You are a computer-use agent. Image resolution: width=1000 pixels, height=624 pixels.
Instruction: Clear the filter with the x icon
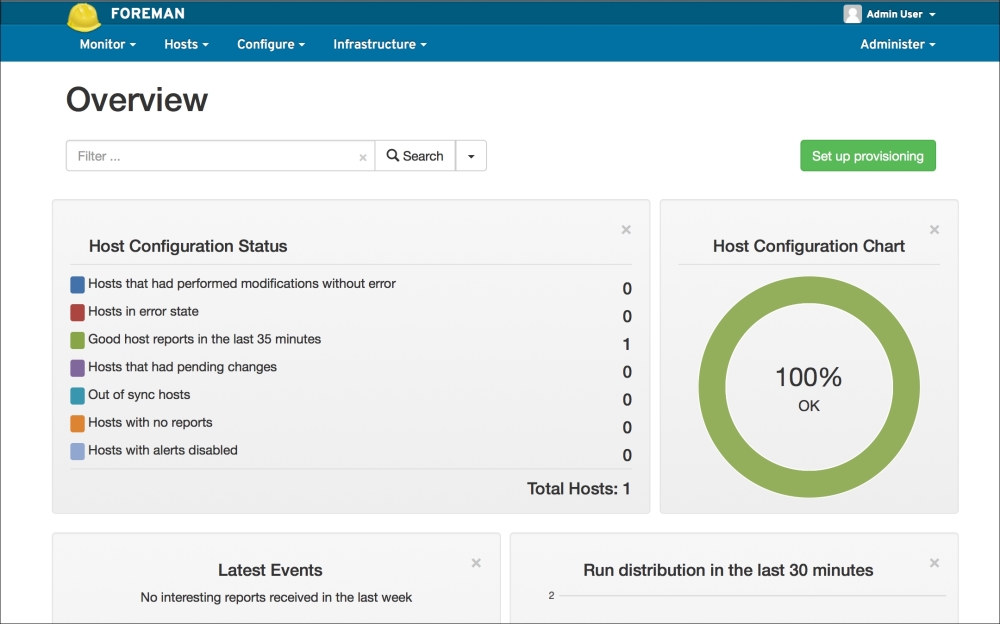[363, 157]
